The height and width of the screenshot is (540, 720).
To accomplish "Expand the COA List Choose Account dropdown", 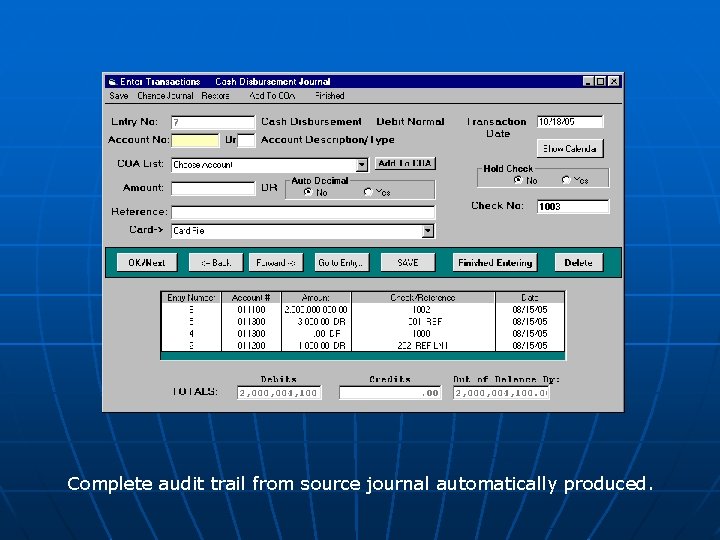I will pos(362,165).
